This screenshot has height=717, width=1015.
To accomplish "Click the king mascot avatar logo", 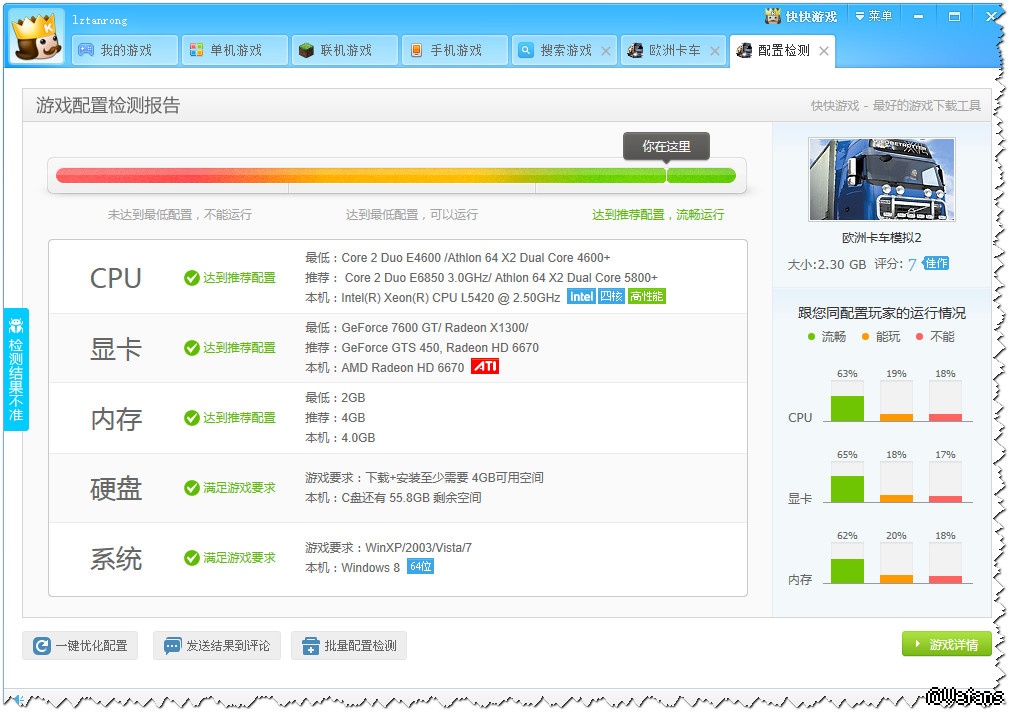I will coord(37,36).
